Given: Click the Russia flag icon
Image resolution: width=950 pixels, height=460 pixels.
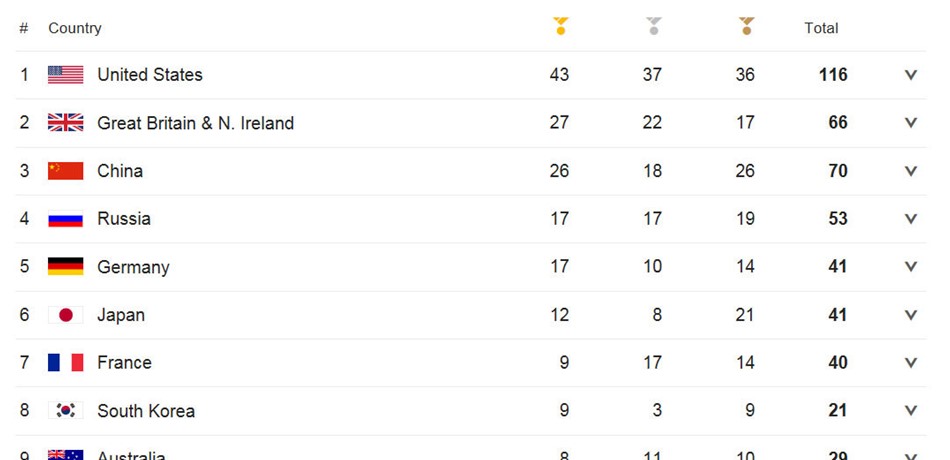Looking at the screenshot, I should coord(65,219).
